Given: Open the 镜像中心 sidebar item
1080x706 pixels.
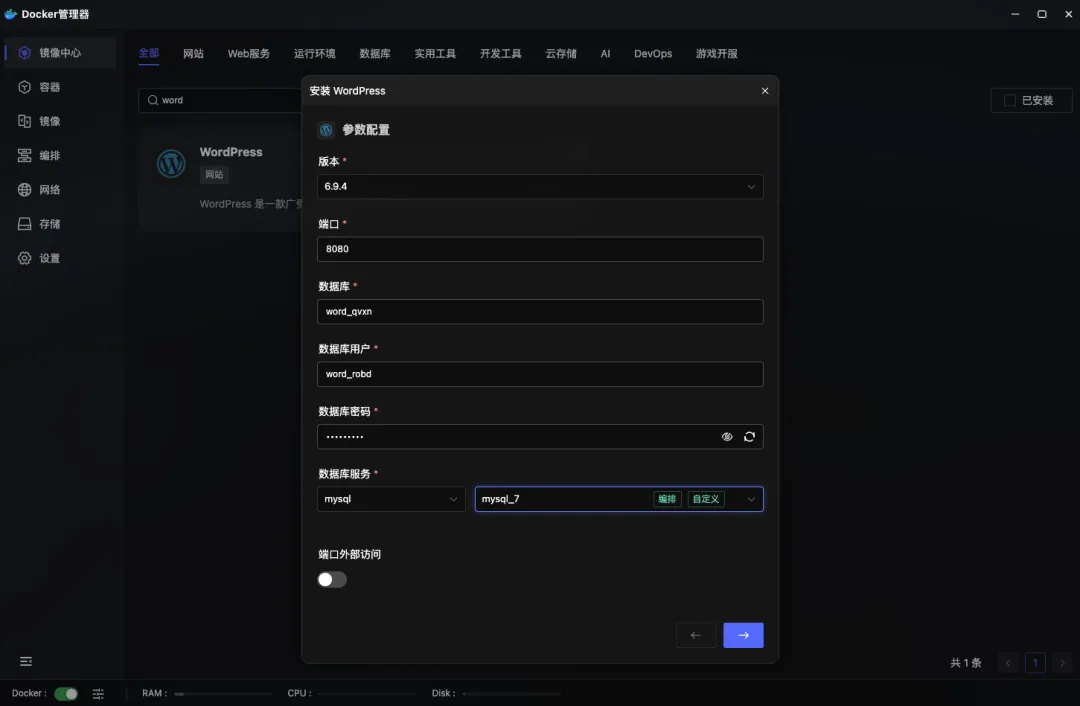Looking at the screenshot, I should (60, 53).
